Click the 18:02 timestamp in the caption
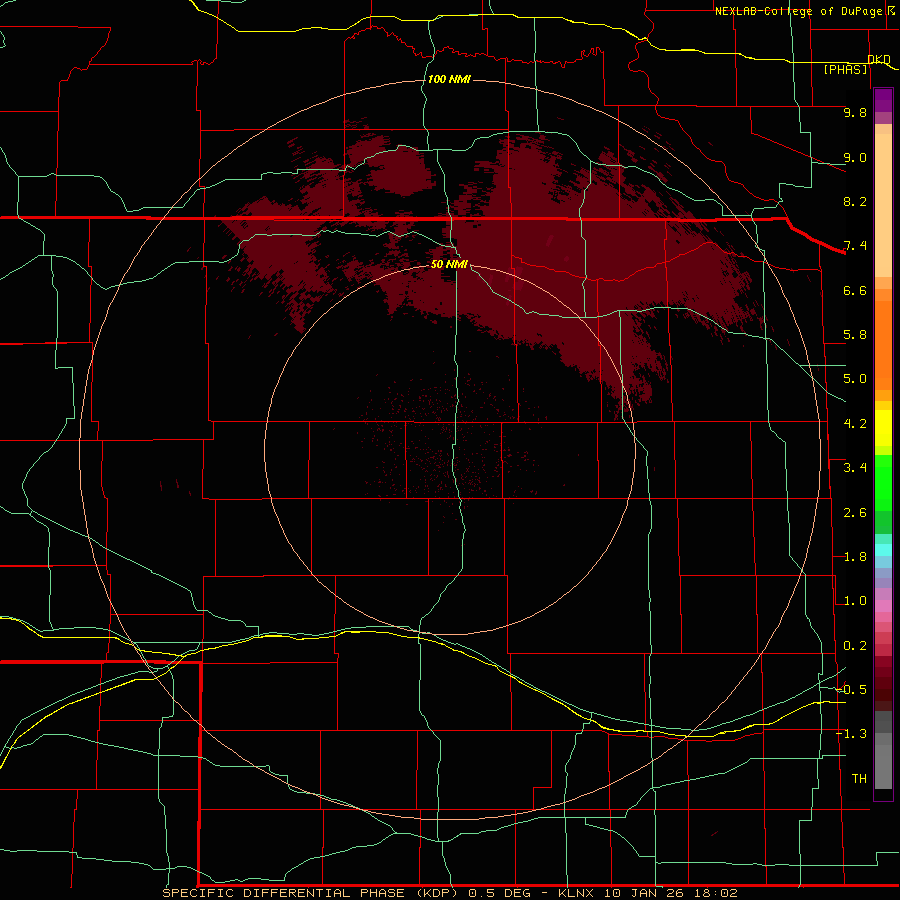 coord(715,893)
